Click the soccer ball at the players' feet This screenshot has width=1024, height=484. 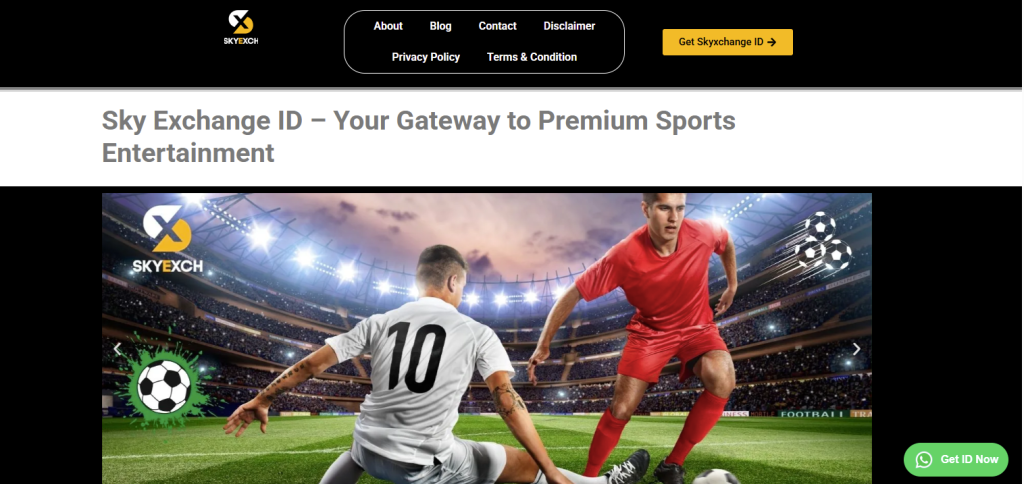tap(715, 477)
